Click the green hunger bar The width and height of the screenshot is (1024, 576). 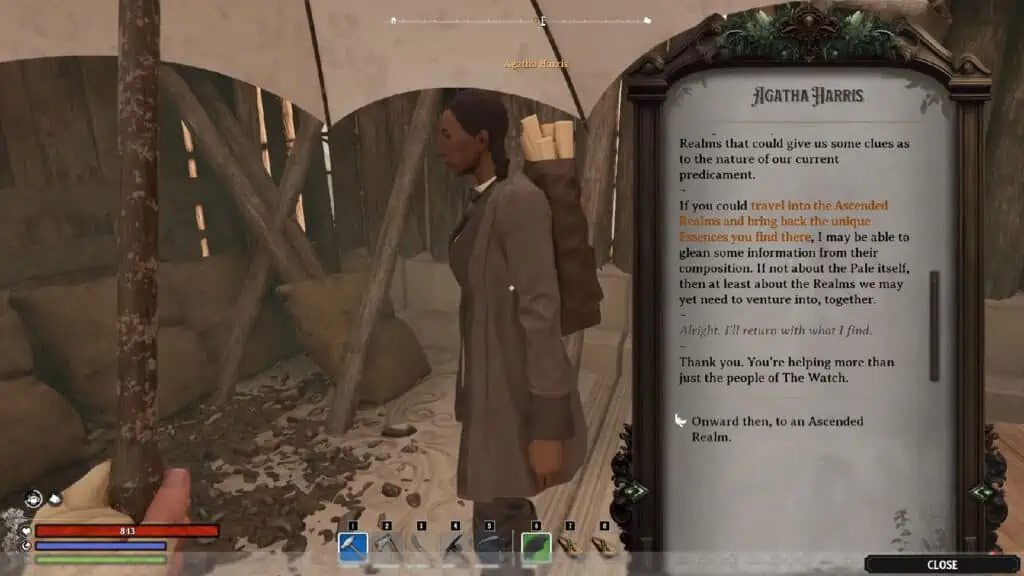101,560
